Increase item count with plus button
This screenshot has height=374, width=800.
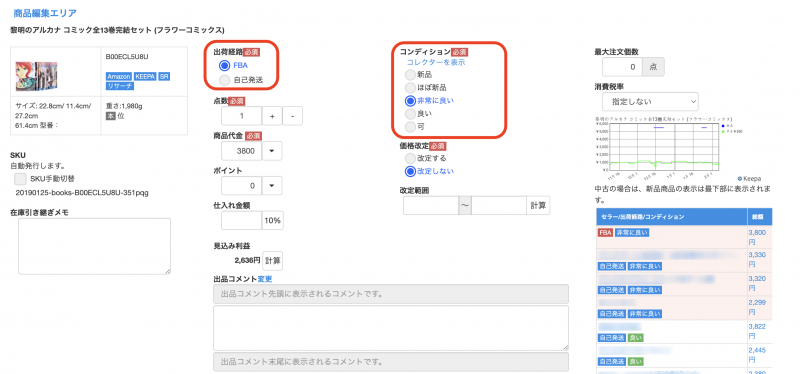pos(272,116)
